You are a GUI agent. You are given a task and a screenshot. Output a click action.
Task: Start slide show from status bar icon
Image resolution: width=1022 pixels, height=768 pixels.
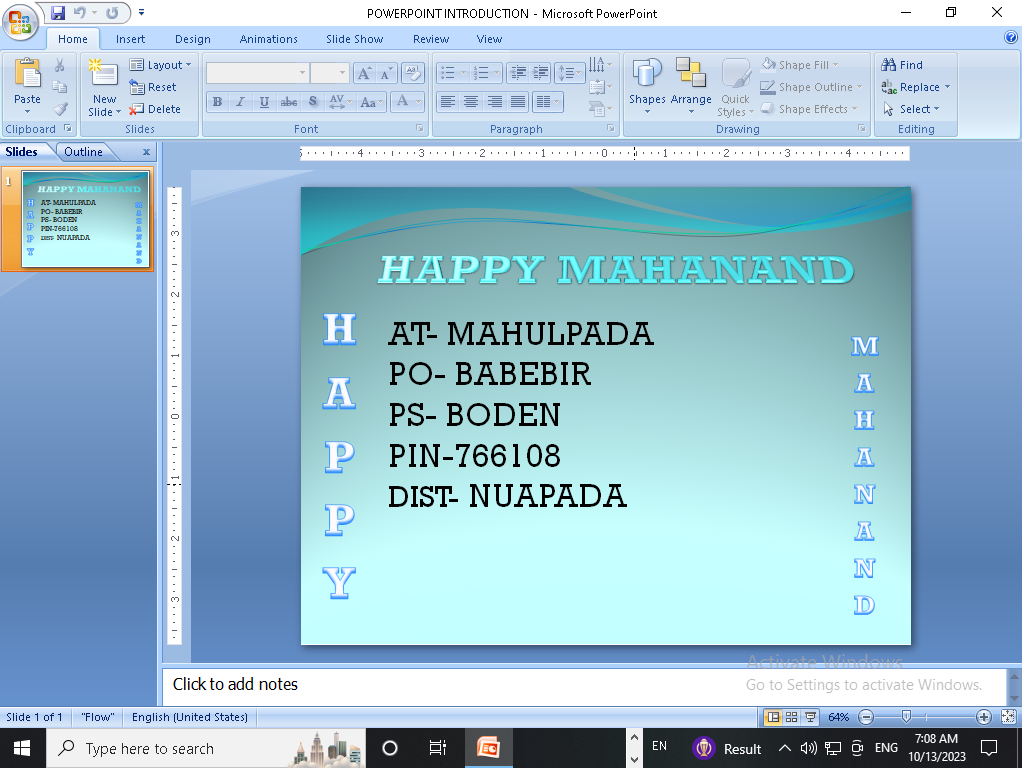coord(811,717)
